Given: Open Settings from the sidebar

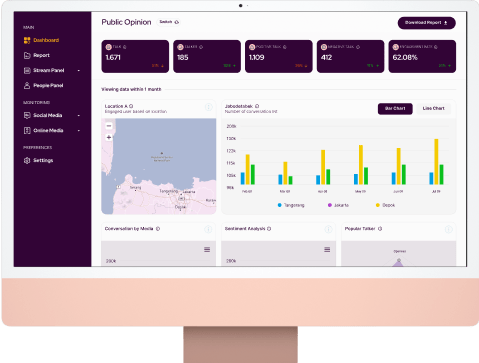Looking at the screenshot, I should click(38, 161).
